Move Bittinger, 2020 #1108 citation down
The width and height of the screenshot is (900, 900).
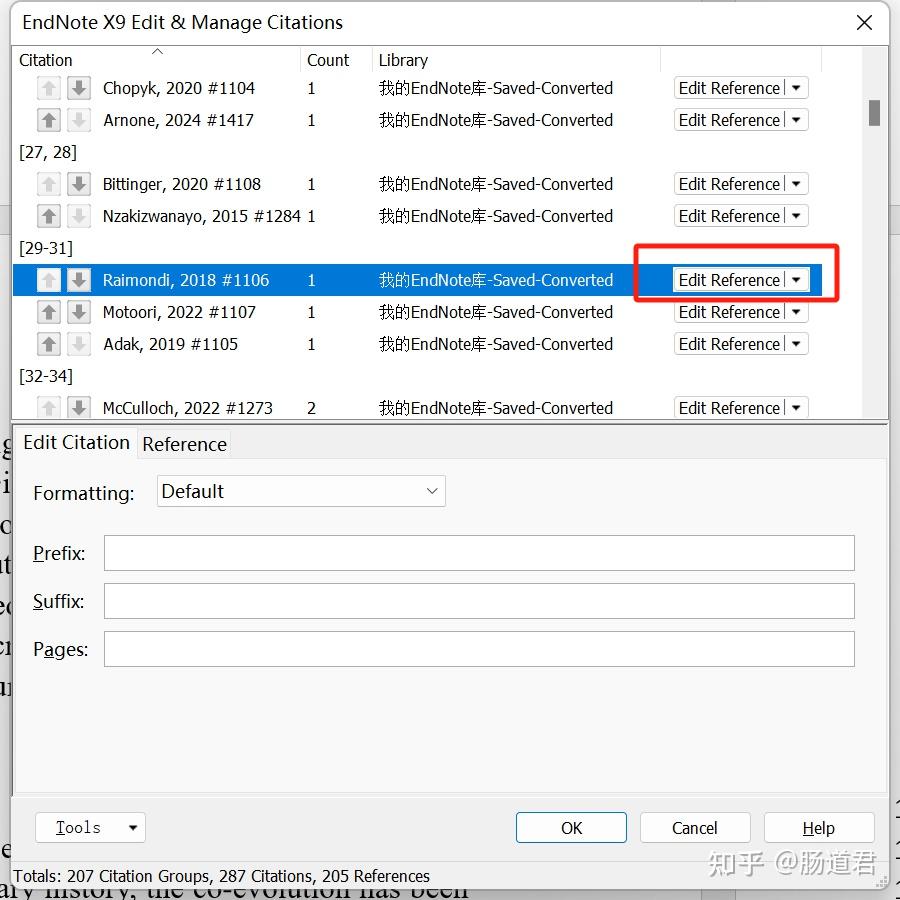point(79,184)
